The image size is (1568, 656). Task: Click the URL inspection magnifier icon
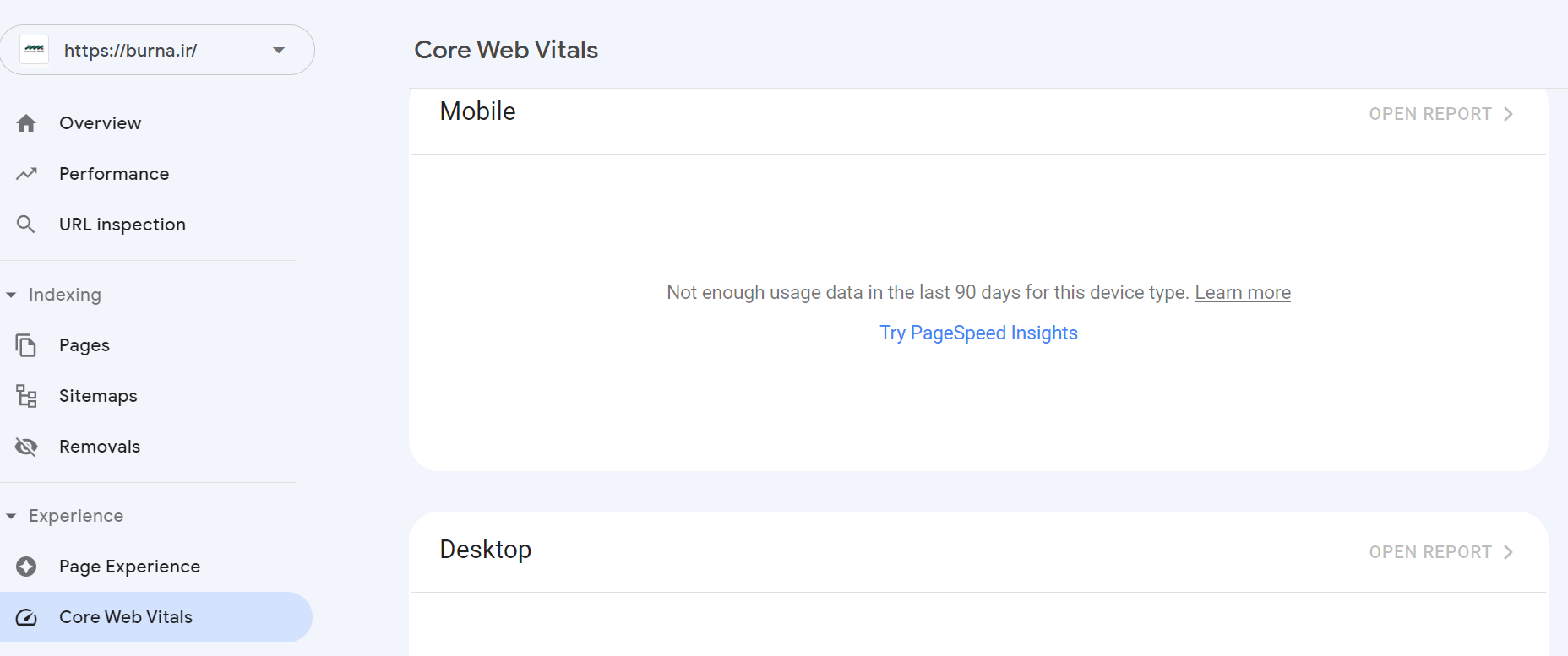coord(26,225)
